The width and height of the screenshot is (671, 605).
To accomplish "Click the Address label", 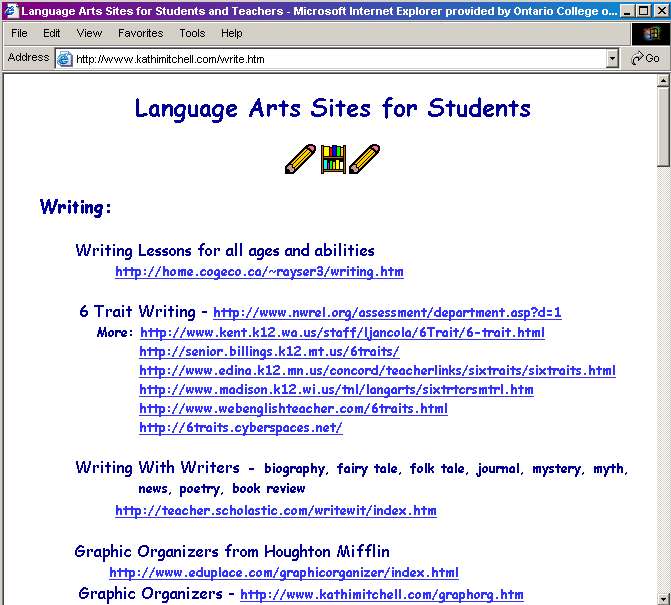I will tap(28, 57).
